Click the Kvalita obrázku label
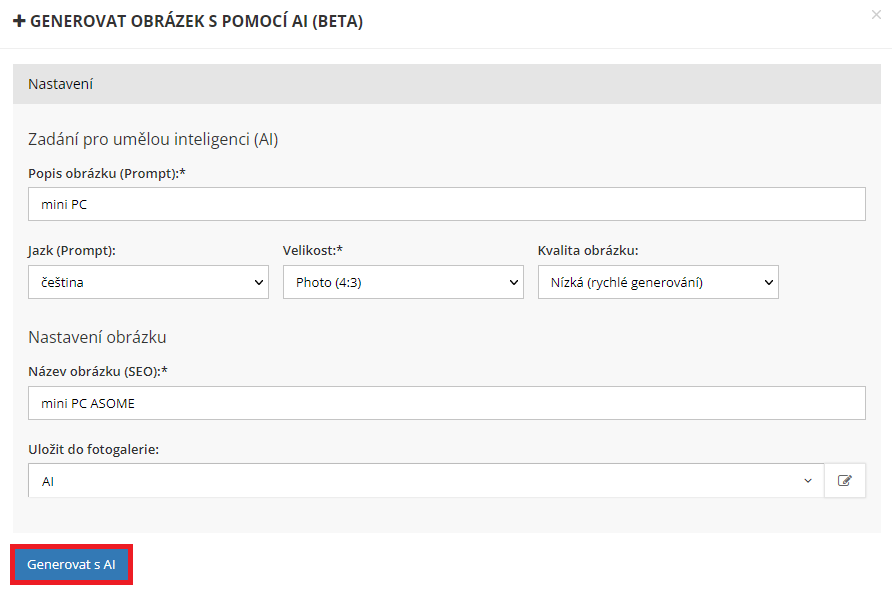Screen dimensions: 892x593 (588, 251)
